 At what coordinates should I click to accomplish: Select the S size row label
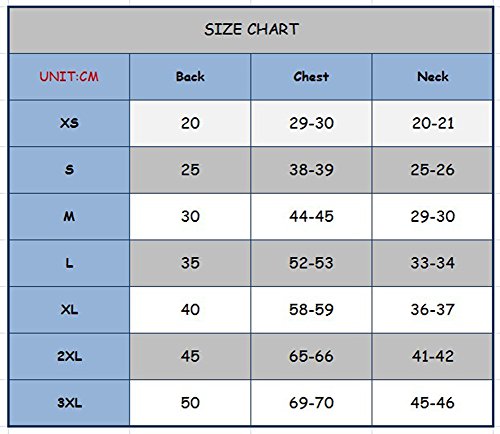tap(69, 170)
